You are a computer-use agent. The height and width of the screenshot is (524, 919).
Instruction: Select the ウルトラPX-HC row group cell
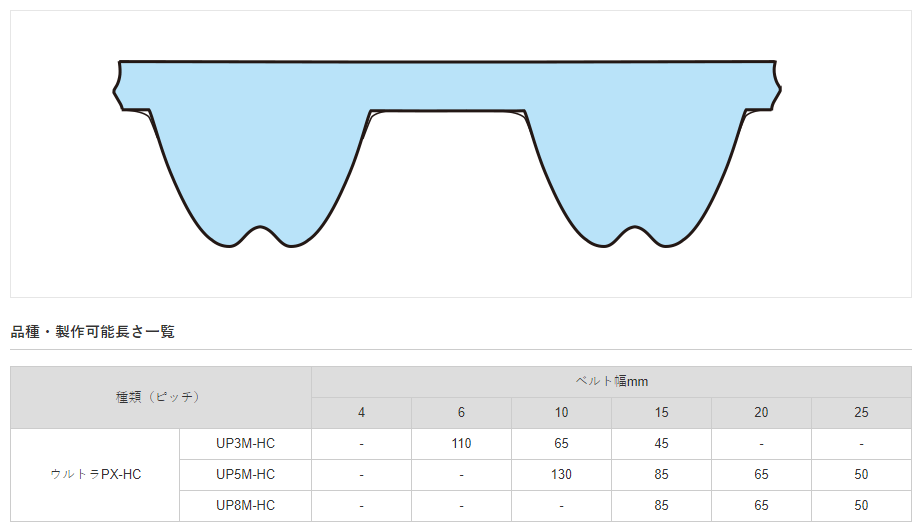[95, 474]
